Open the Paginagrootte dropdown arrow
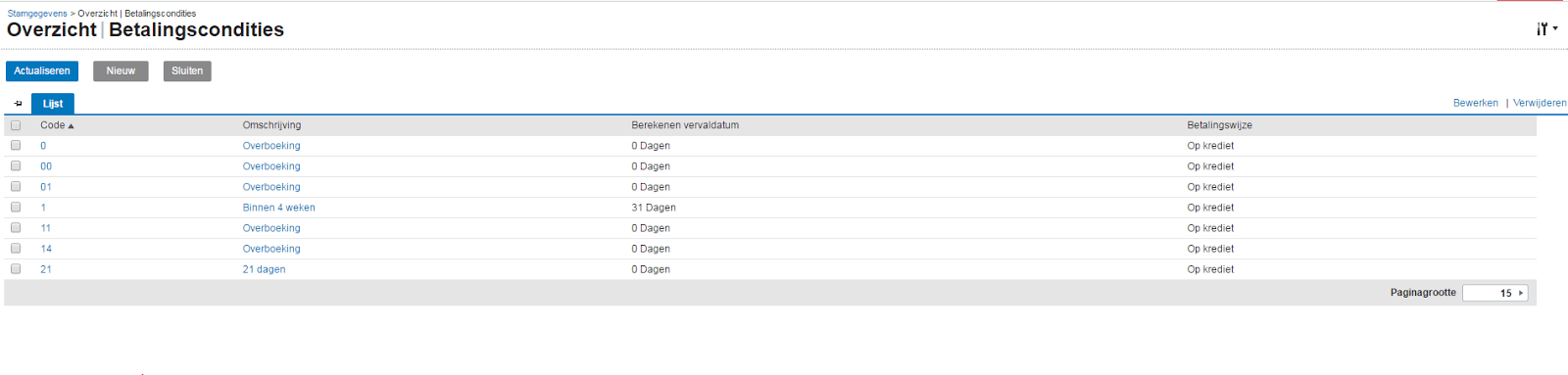The width and height of the screenshot is (1568, 375). point(1521,293)
